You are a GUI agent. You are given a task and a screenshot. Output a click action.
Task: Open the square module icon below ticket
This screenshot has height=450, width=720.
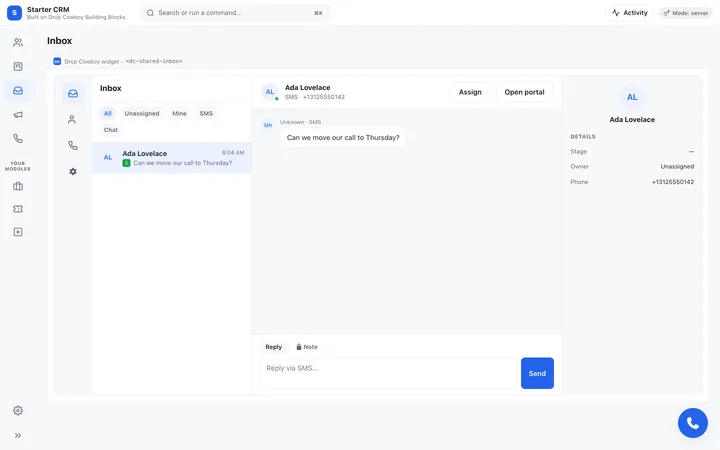click(18, 232)
